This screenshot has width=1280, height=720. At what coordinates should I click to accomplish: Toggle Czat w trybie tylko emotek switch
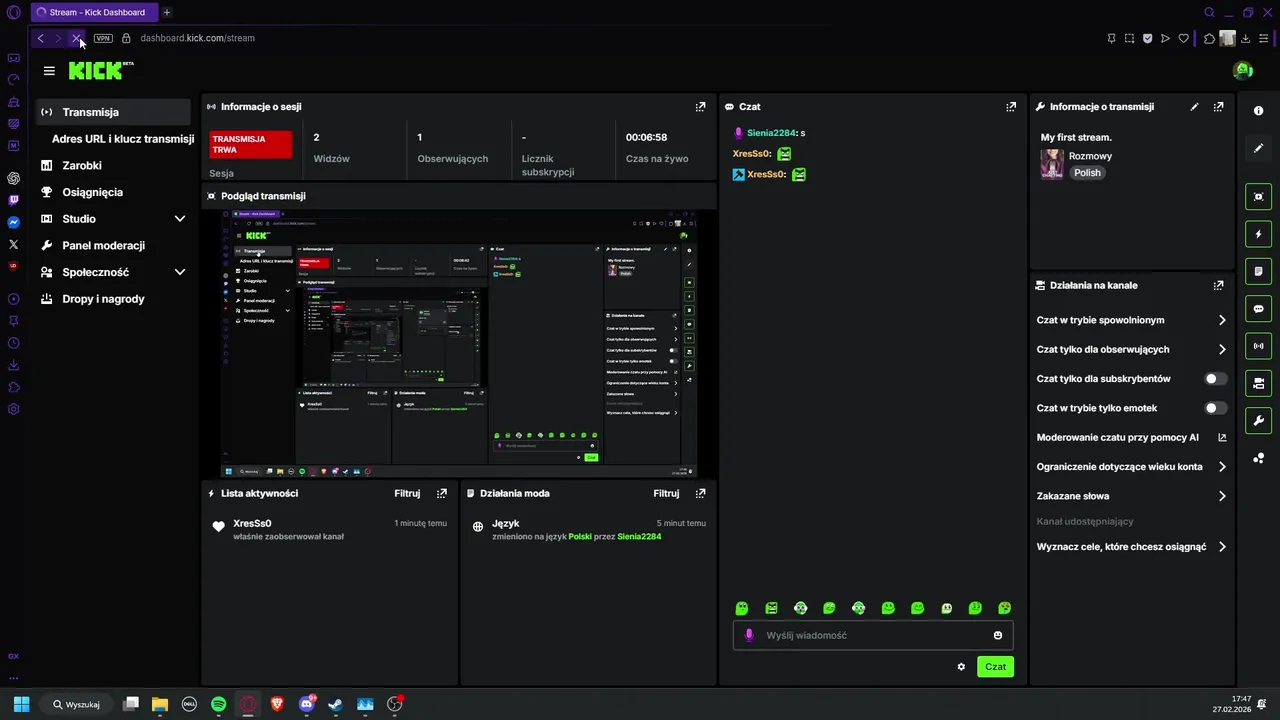coord(1216,408)
